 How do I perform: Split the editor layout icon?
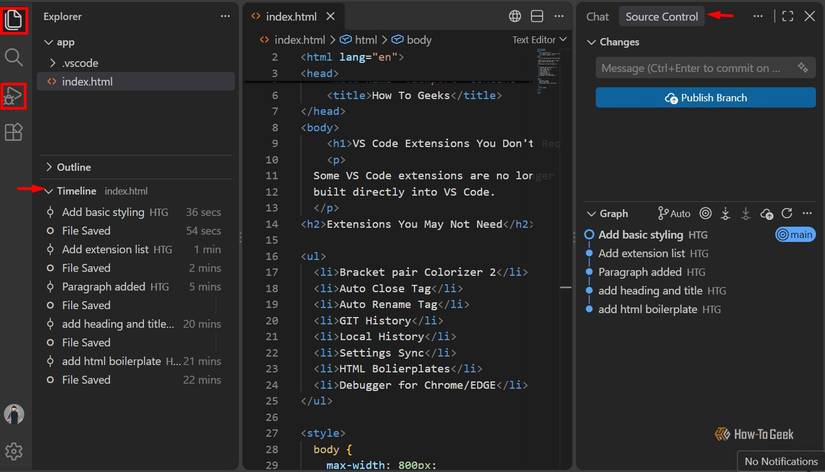pyautogui.click(x=537, y=16)
